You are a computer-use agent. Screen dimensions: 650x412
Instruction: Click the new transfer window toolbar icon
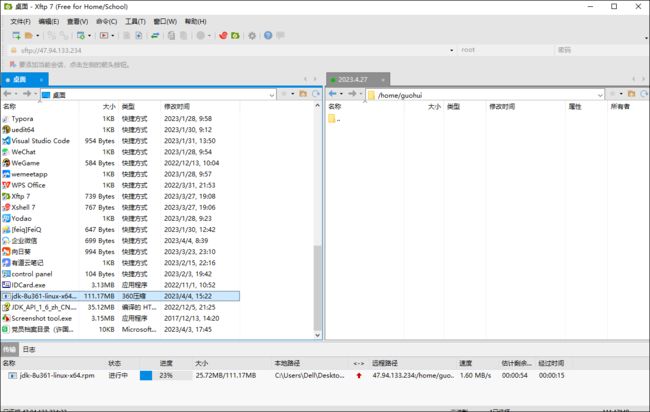click(x=80, y=36)
